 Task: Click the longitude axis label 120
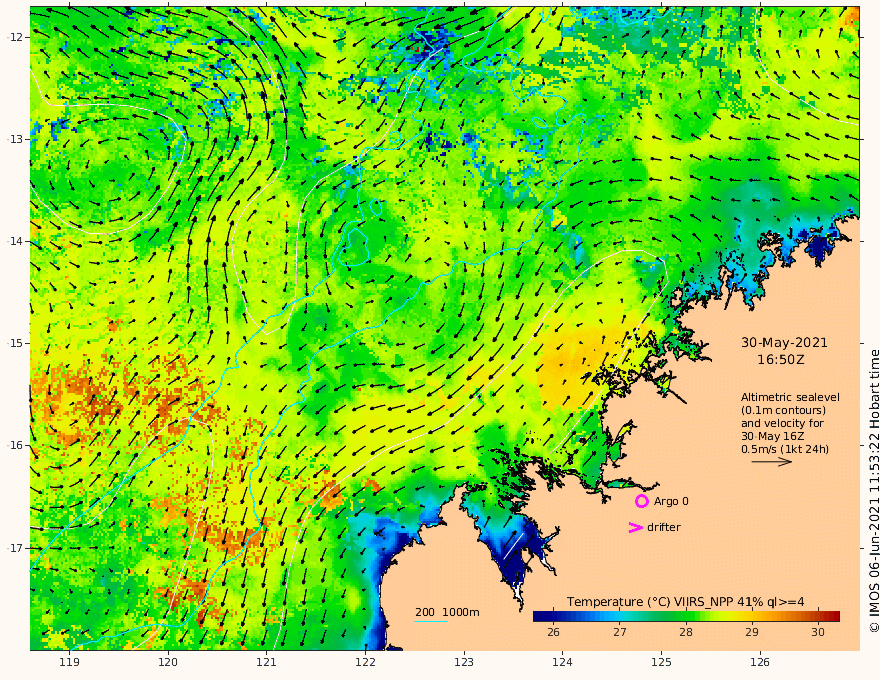(x=168, y=662)
